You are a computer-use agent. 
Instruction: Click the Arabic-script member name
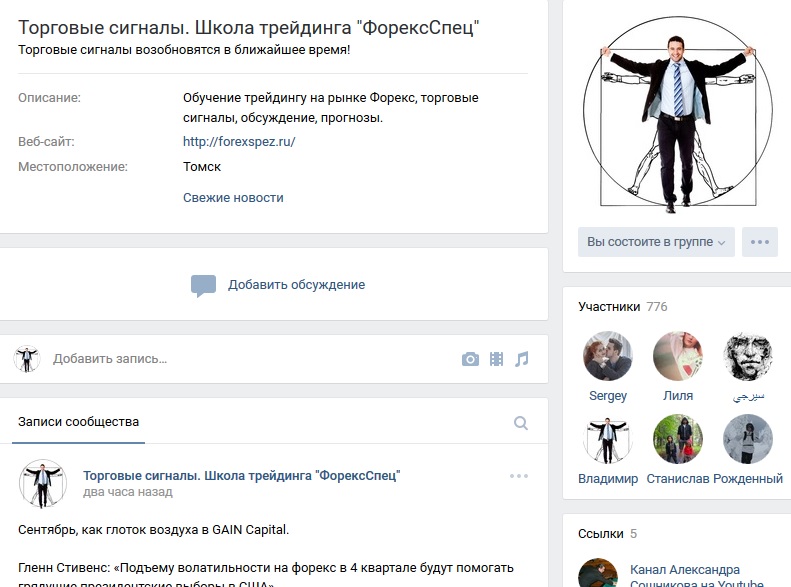[x=748, y=396]
